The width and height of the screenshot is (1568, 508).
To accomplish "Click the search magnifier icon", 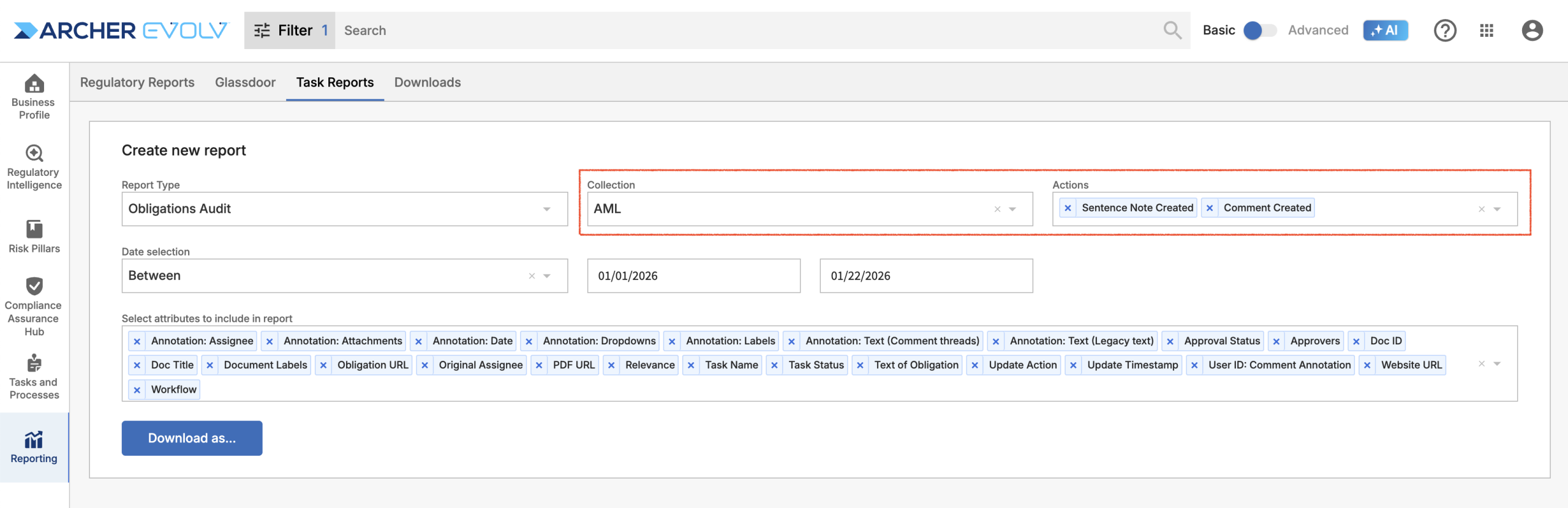I will 1172,30.
